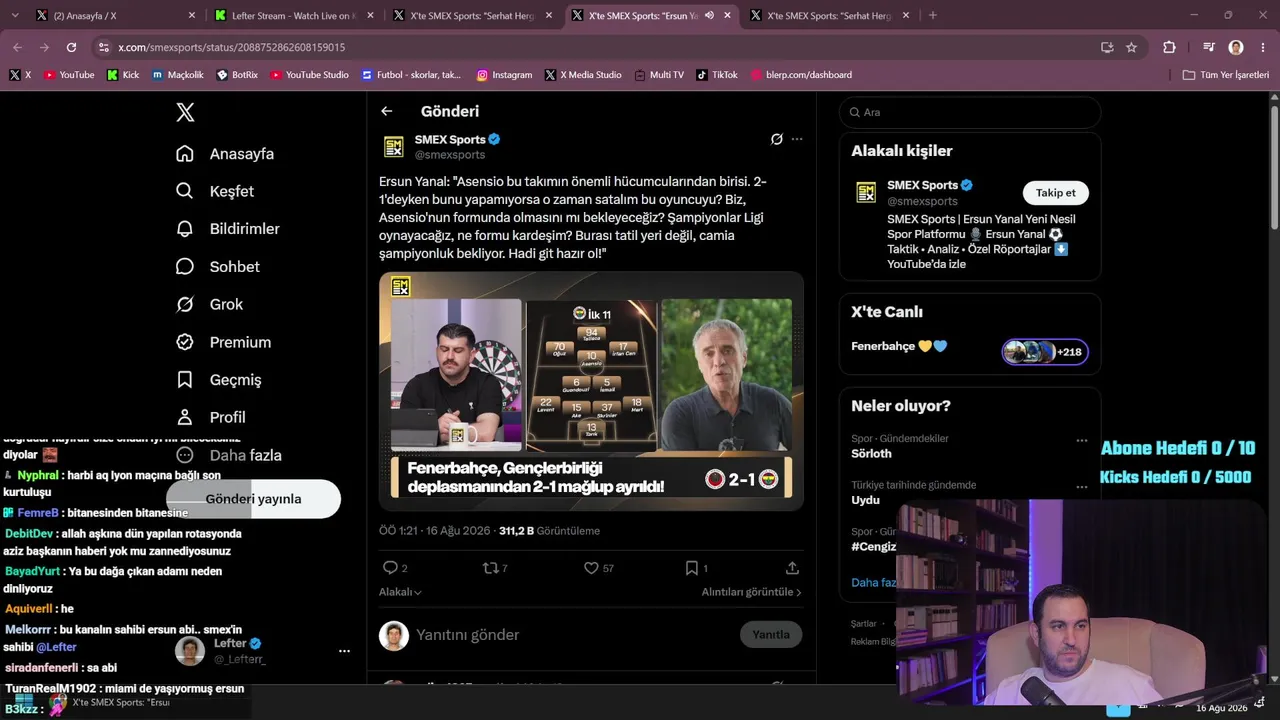This screenshot has height=720, width=1280.
Task: Bookmark the post via the icon showing 1
Action: click(691, 568)
